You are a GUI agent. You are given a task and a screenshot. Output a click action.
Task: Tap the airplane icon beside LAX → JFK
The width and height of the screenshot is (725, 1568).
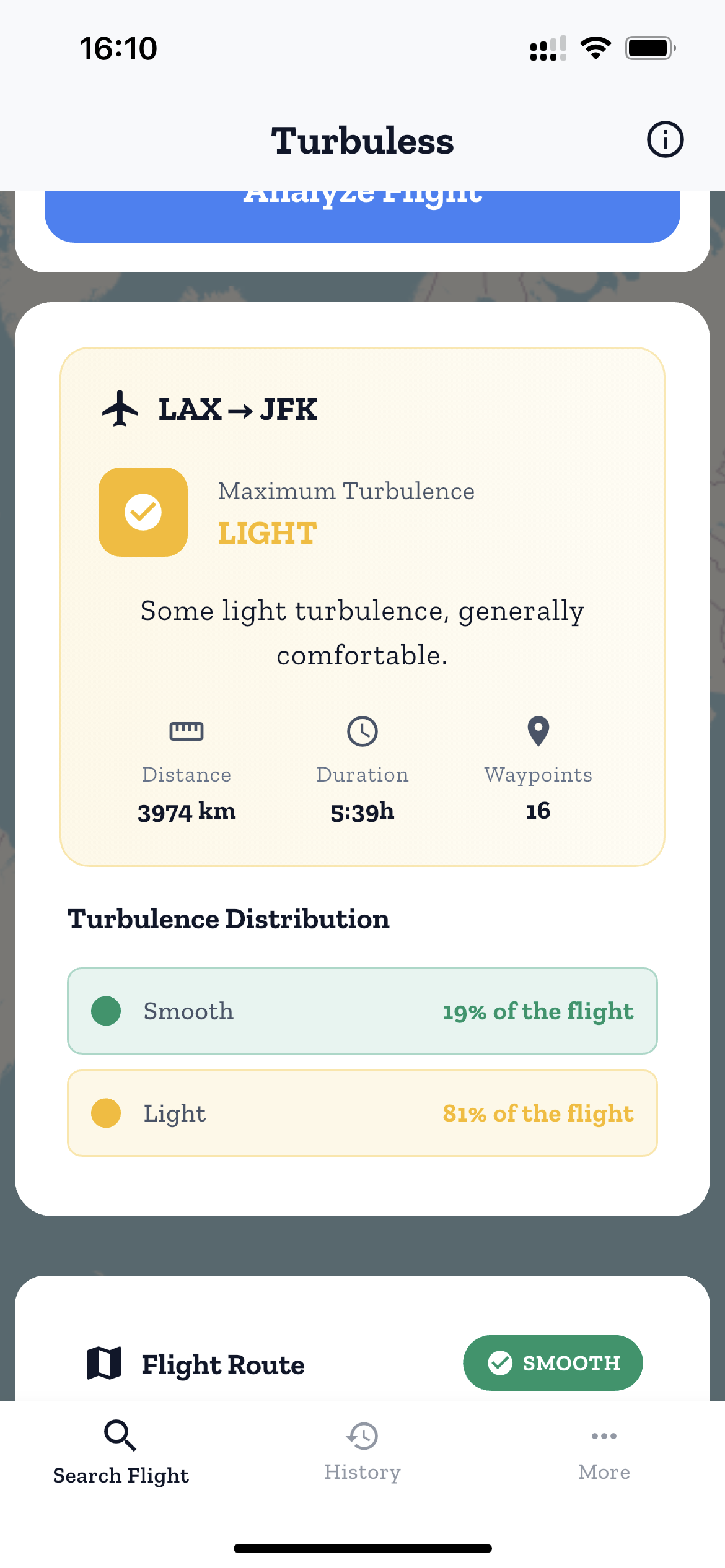[x=120, y=409]
